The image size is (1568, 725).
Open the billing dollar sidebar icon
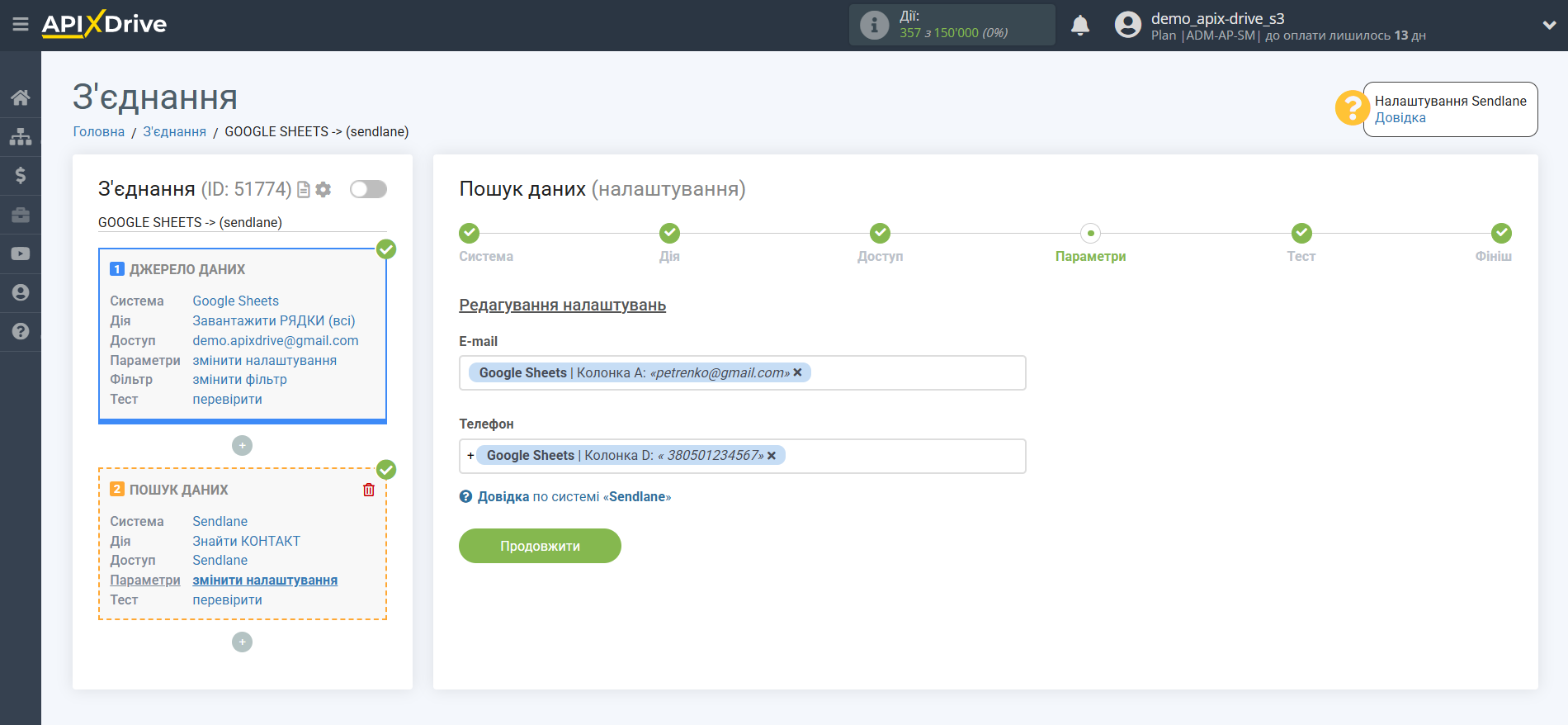click(x=21, y=175)
